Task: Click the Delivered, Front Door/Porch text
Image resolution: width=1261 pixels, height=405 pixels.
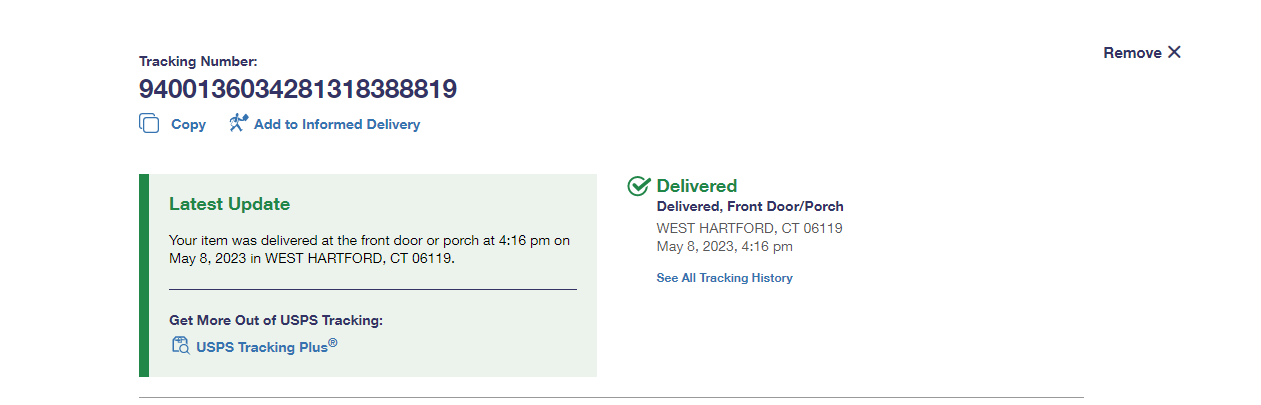Action: click(749, 207)
